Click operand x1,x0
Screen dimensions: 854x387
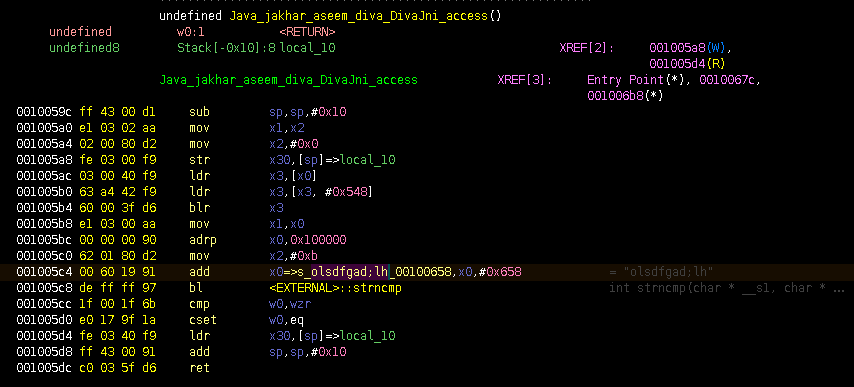point(286,224)
